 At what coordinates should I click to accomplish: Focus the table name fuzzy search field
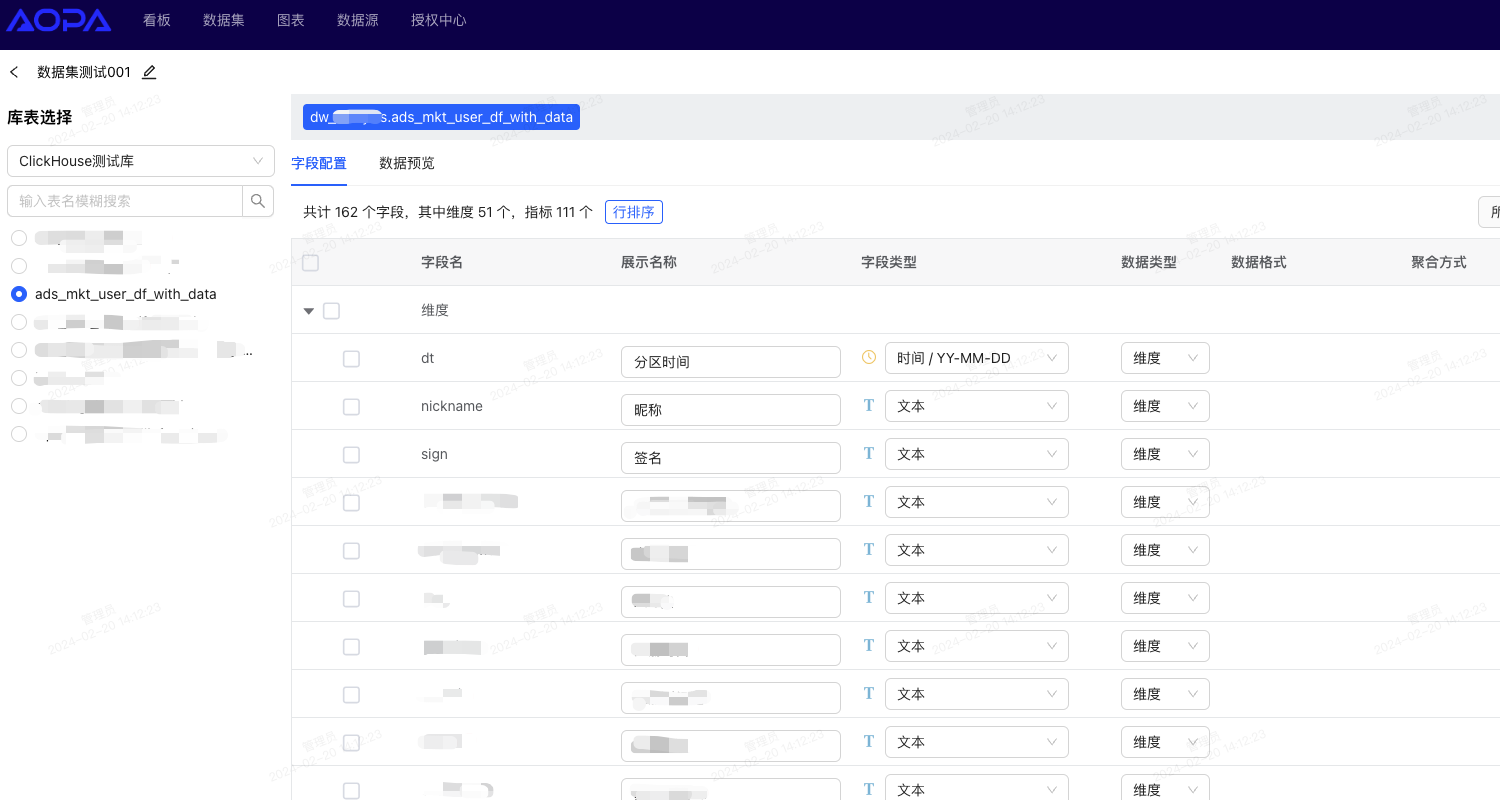point(125,201)
